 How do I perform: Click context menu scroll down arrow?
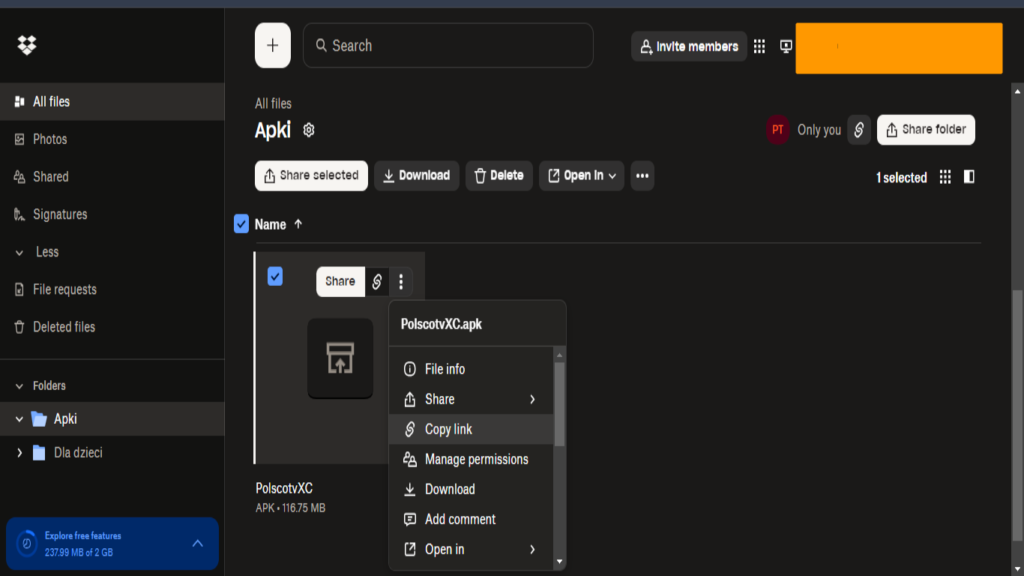click(x=559, y=562)
